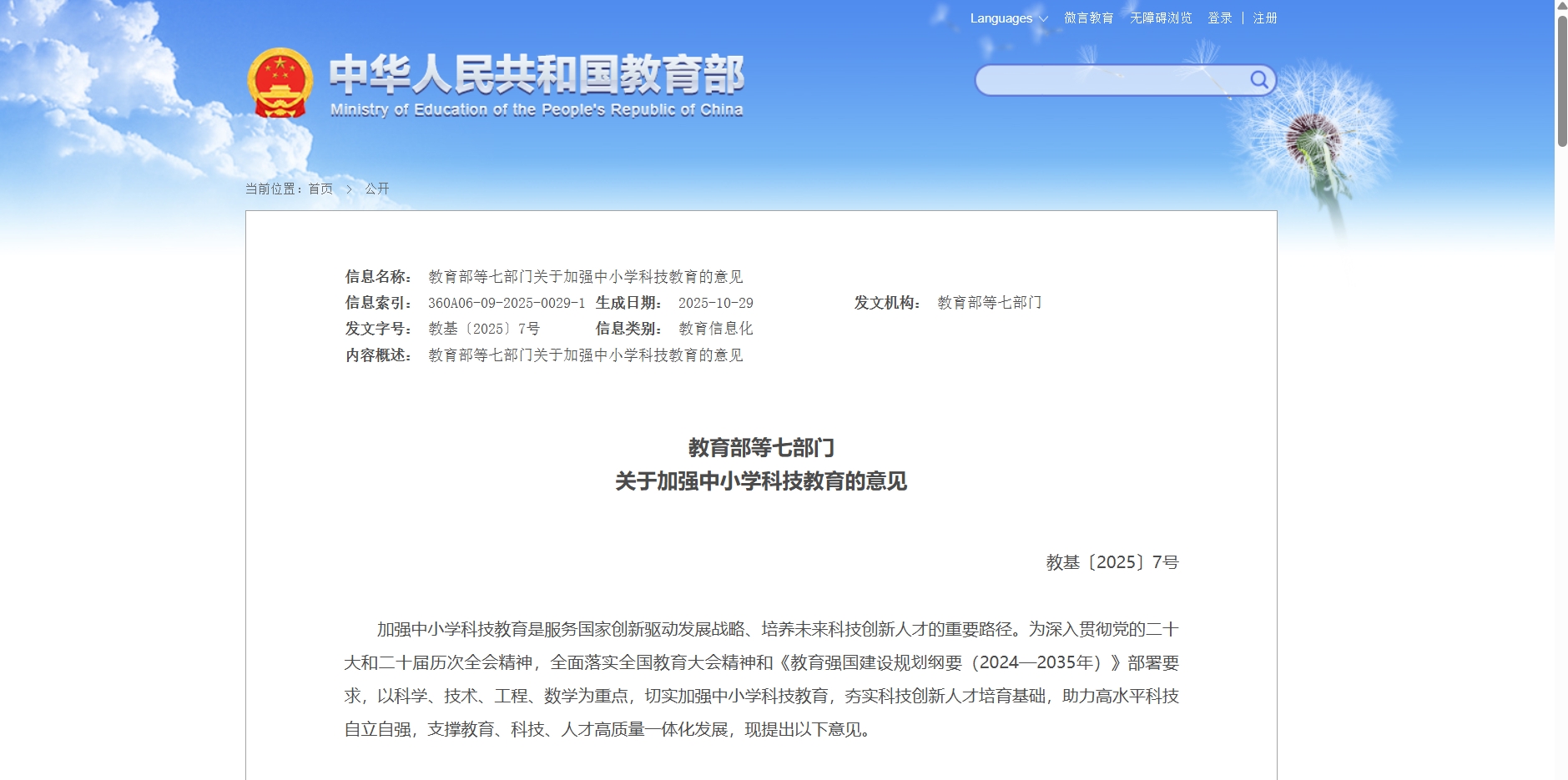Focus the site search input box

tap(1110, 80)
